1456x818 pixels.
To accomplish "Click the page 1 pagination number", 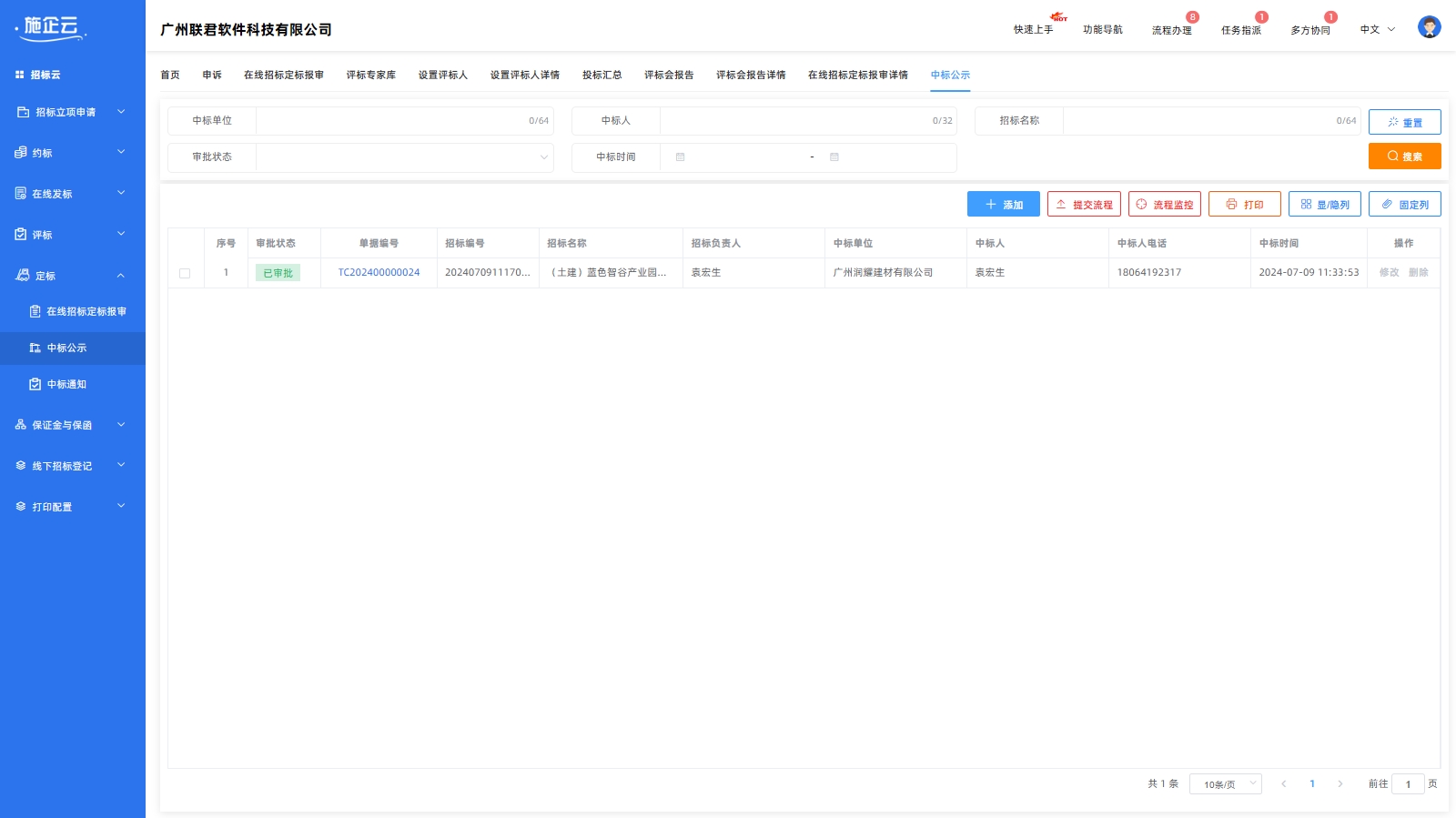I will tap(1311, 783).
